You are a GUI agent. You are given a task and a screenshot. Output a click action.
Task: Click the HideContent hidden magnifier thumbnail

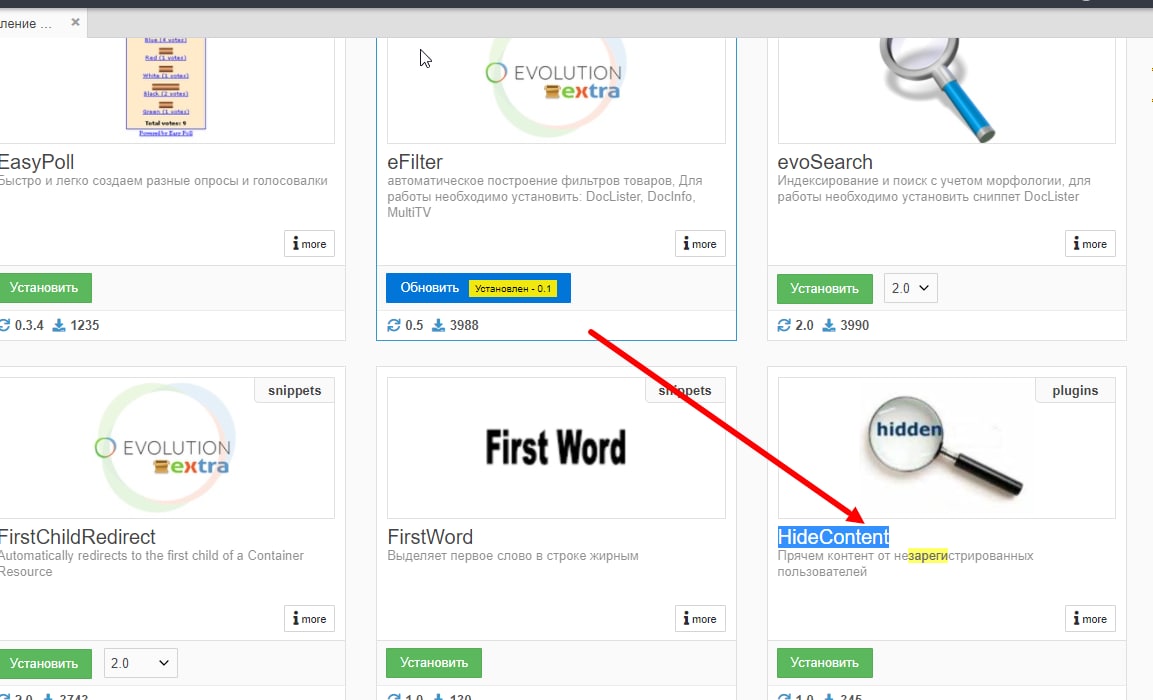coord(946,448)
